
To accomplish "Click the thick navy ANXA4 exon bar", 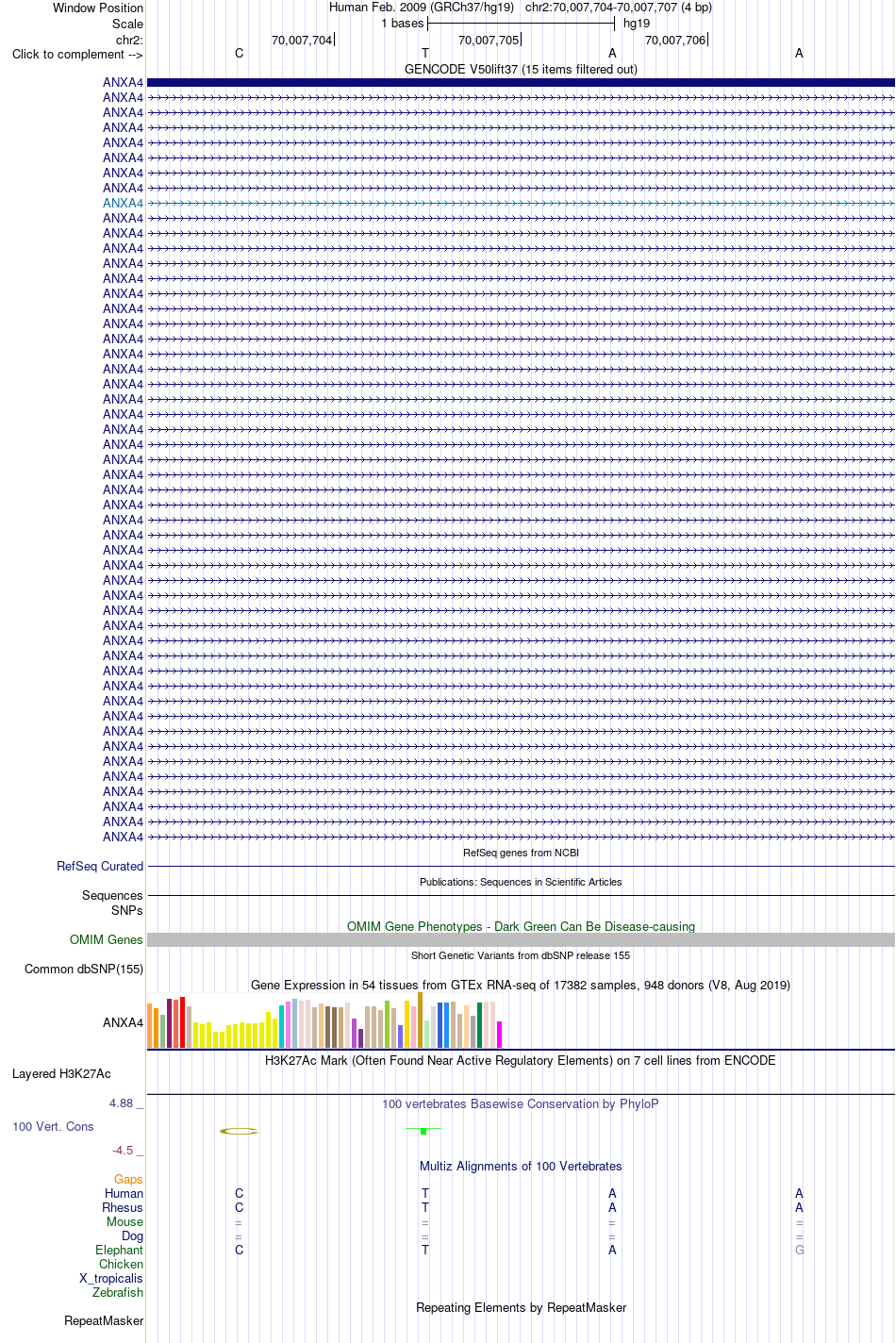I will click(x=521, y=83).
